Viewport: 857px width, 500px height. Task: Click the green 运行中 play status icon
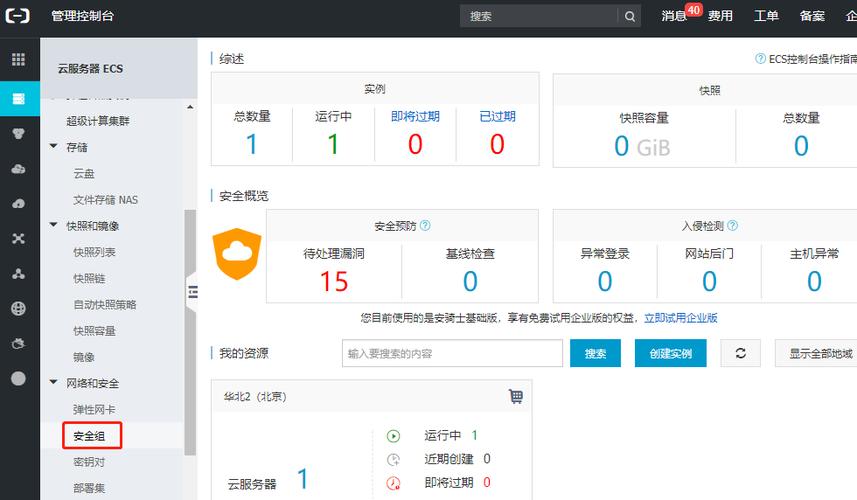[x=393, y=436]
